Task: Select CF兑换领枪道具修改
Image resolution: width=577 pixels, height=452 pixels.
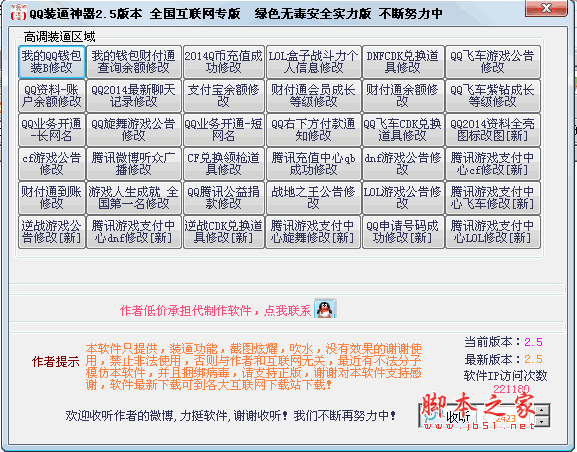Action: (223, 164)
